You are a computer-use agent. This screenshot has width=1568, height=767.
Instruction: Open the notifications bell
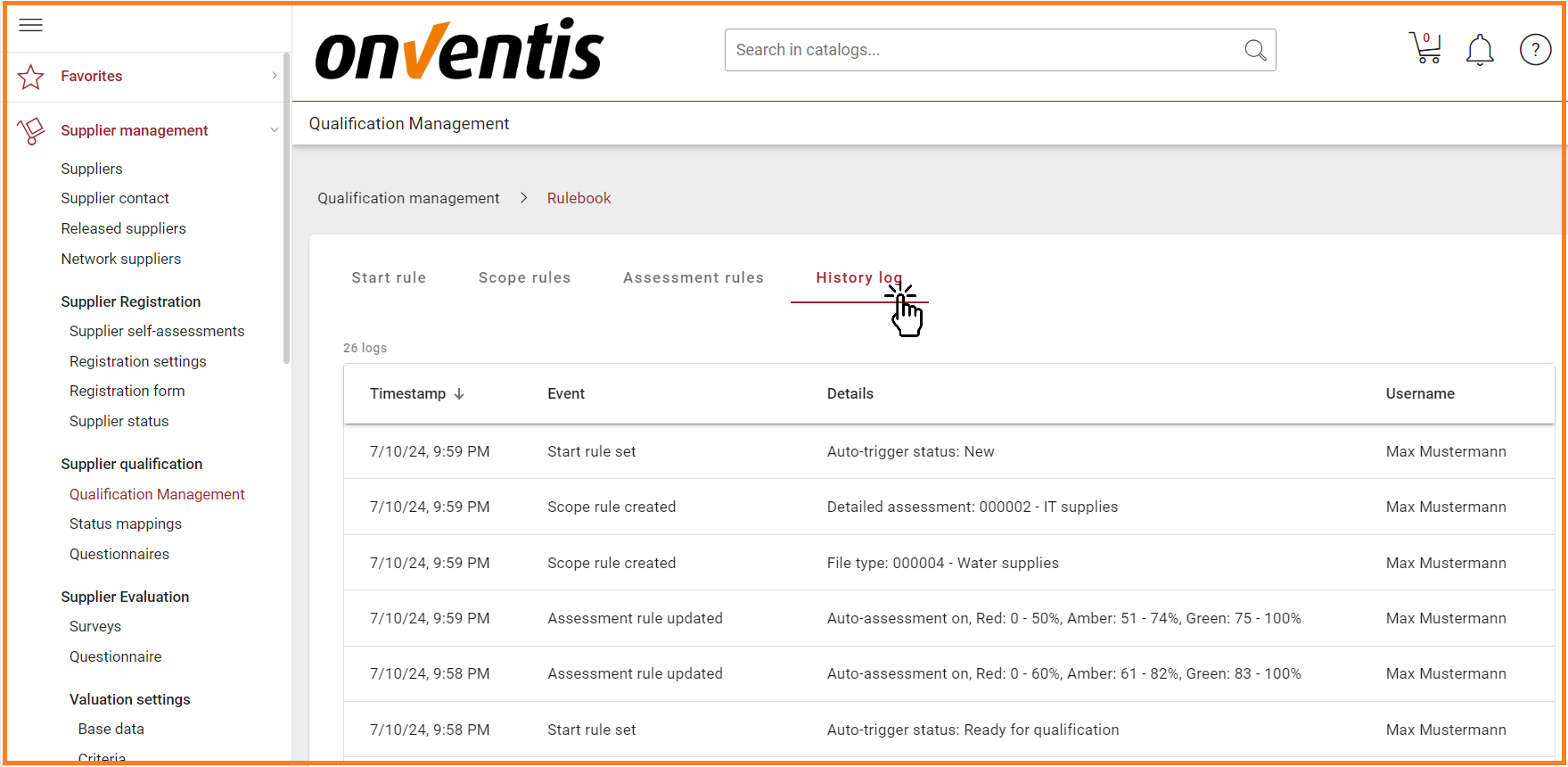pyautogui.click(x=1480, y=50)
